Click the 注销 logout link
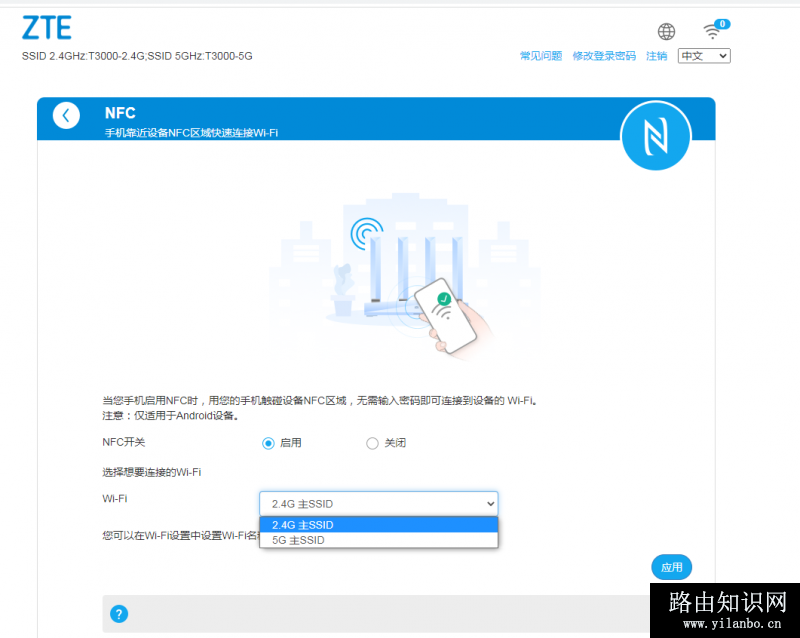Screen dimensions: 800x638 pyautogui.click(x=657, y=56)
